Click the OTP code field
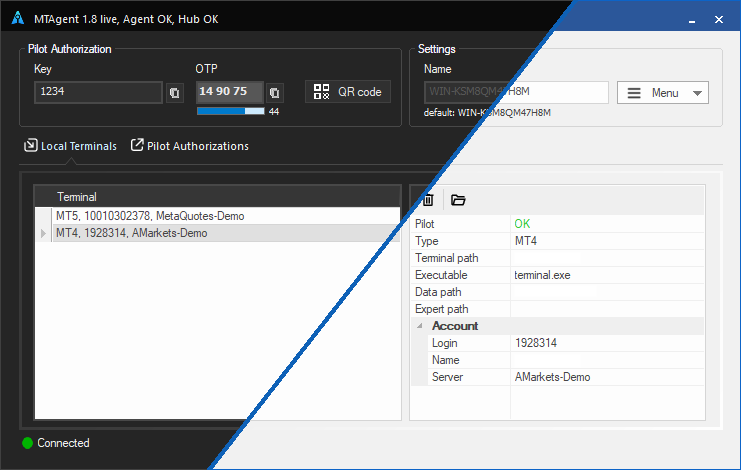The height and width of the screenshot is (470, 741). pos(230,92)
